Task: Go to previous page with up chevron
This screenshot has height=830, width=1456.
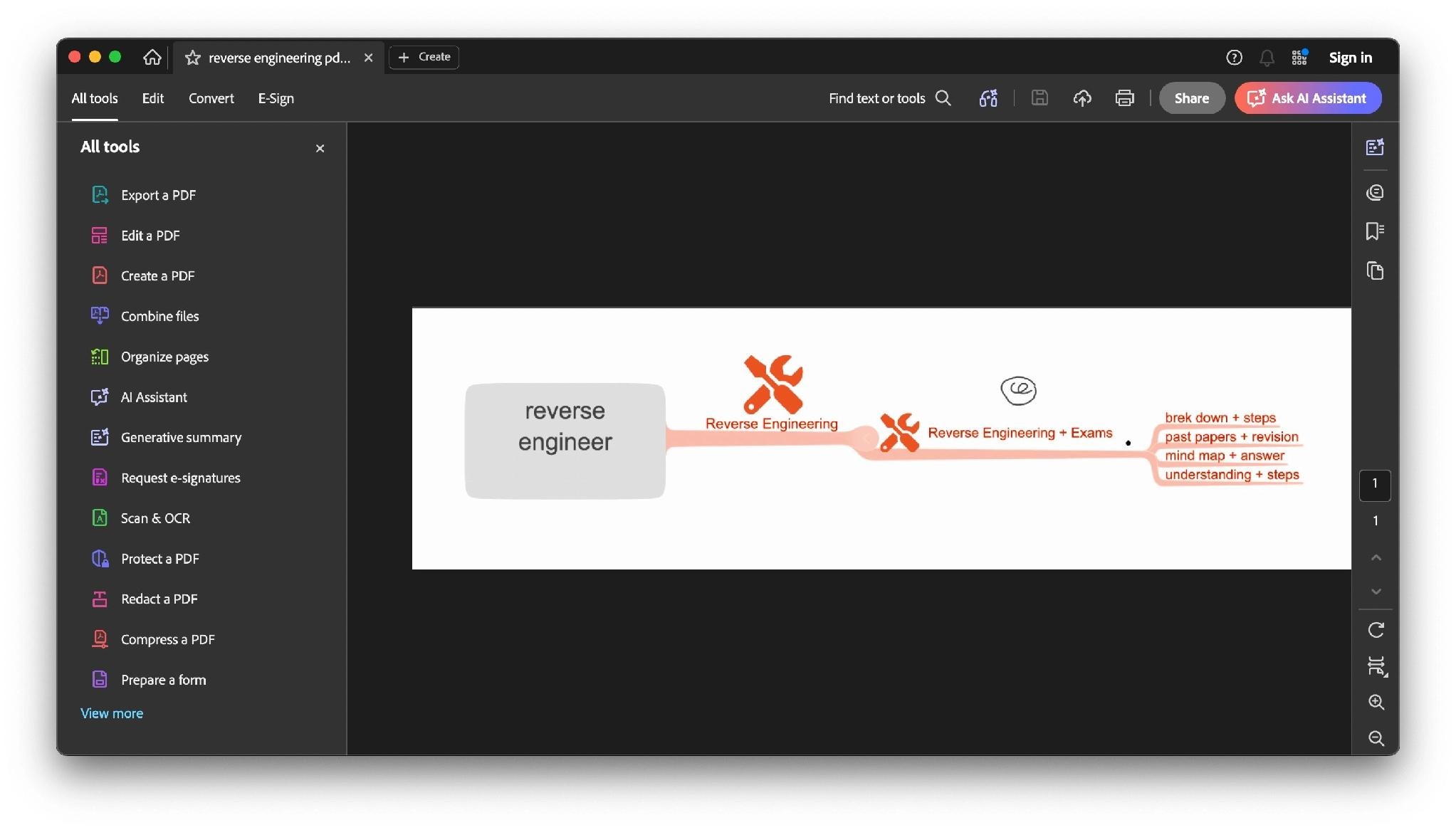Action: pos(1376,557)
